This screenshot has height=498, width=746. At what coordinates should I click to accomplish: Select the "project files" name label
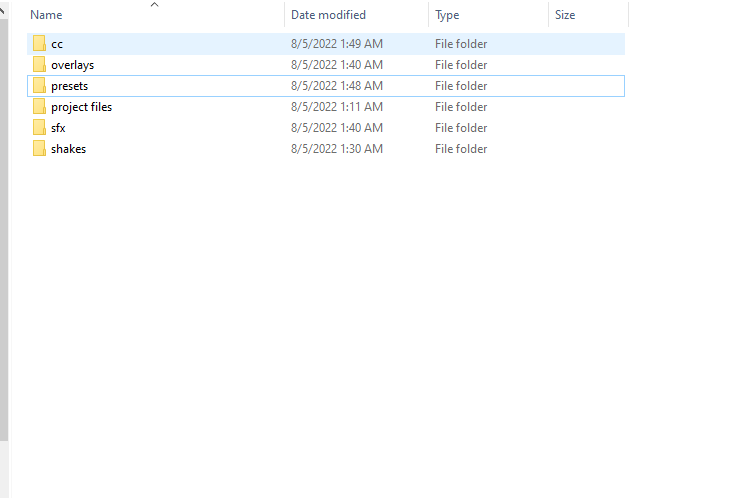pyautogui.click(x=81, y=107)
